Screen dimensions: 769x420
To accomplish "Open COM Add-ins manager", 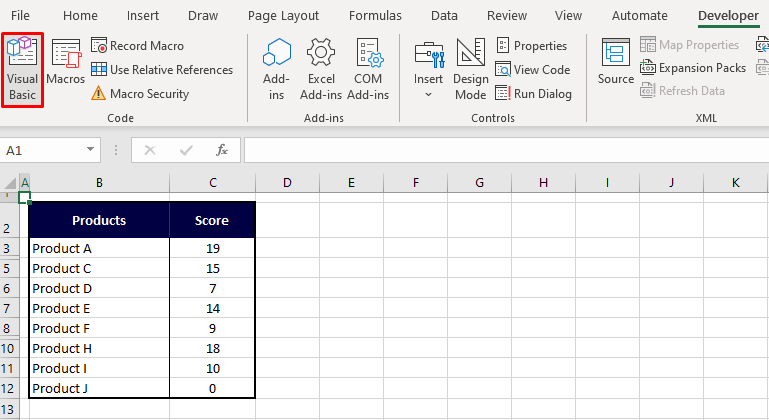I will [368, 70].
